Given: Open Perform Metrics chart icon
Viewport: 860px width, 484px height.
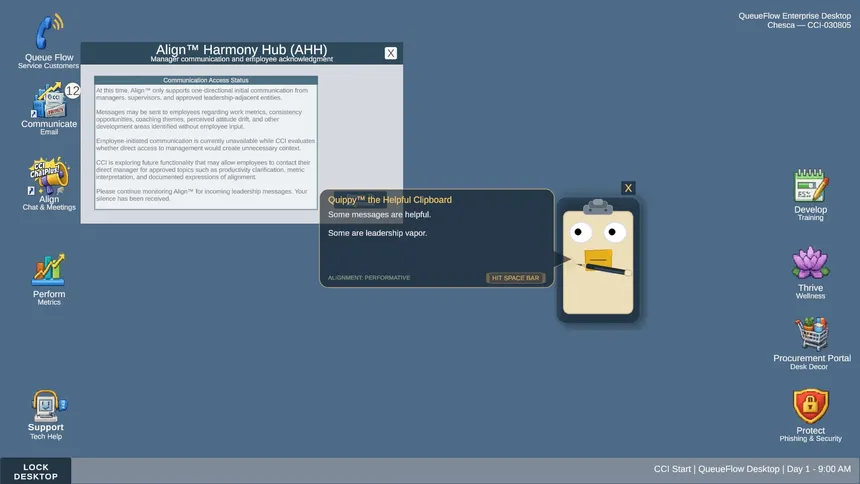Looking at the screenshot, I should click(x=48, y=269).
